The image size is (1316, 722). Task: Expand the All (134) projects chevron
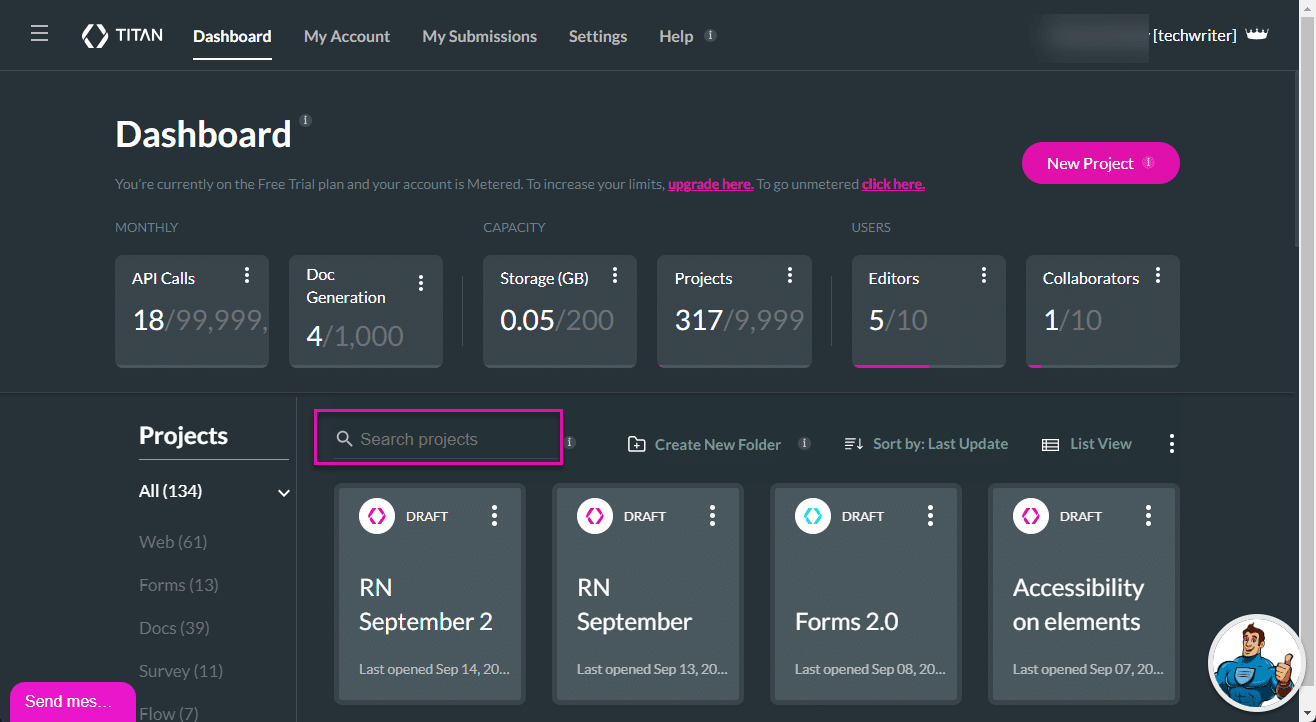coord(284,493)
